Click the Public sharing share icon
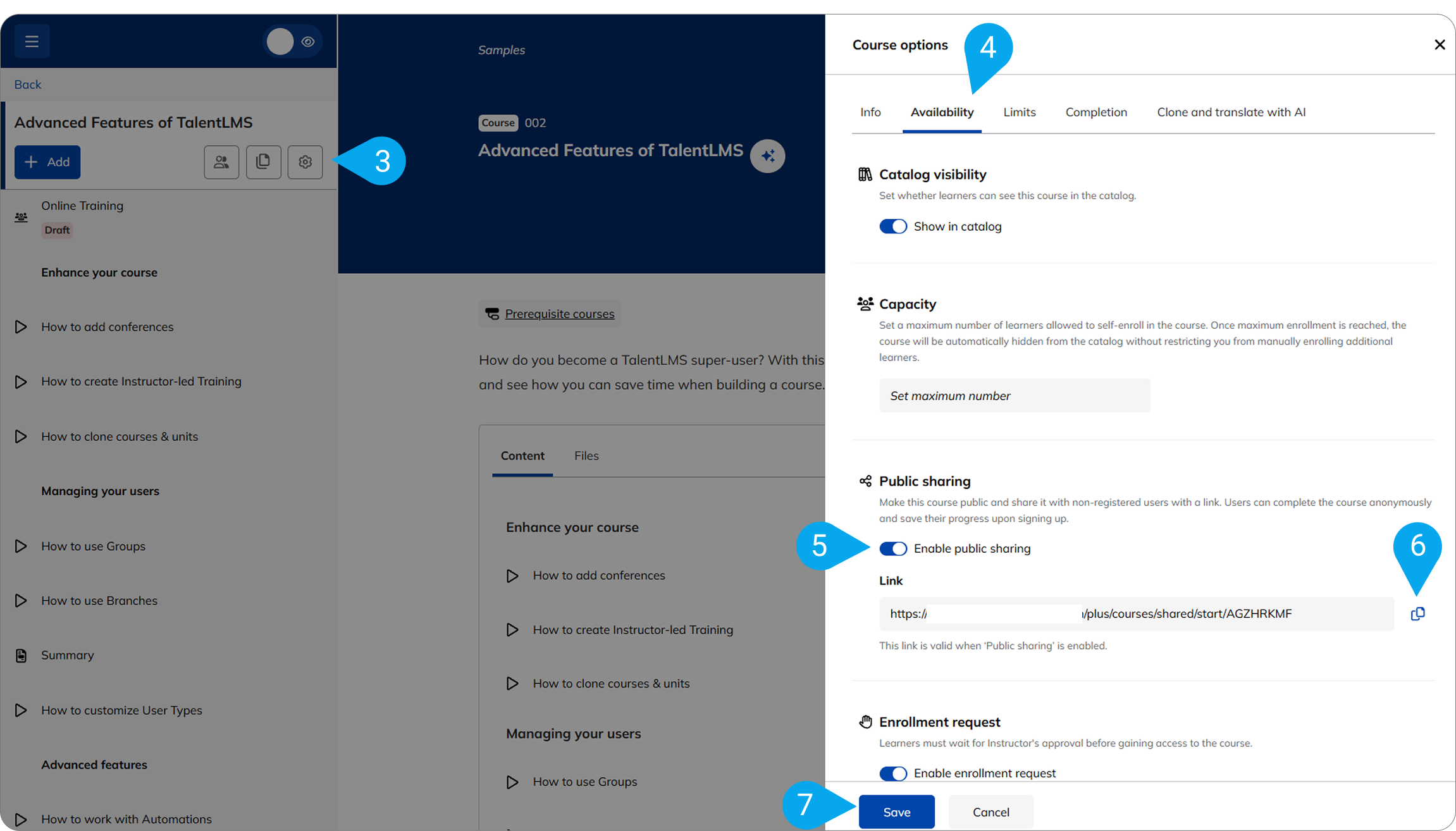The image size is (1456, 831). coord(865,481)
